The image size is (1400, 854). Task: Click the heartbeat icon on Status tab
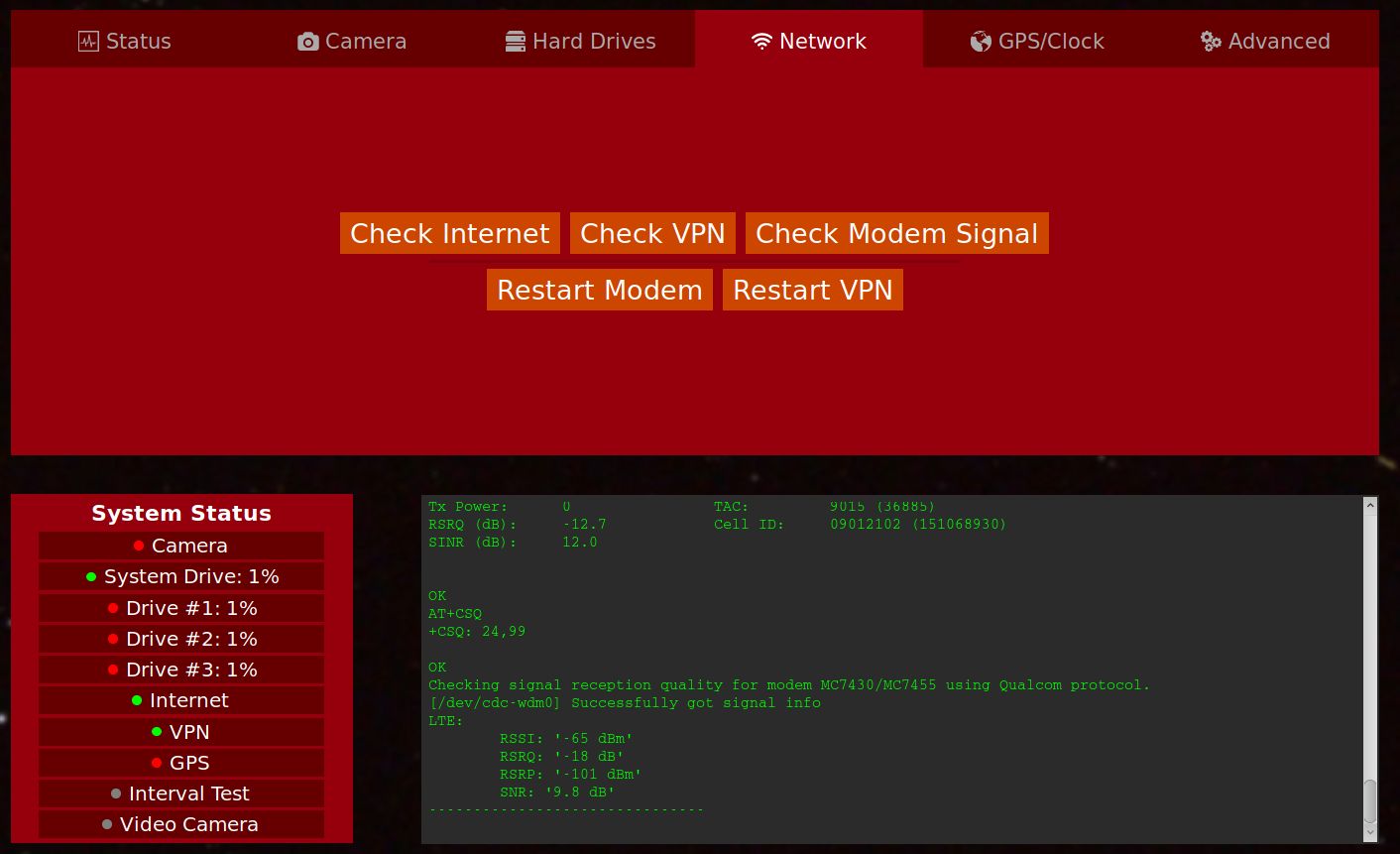coord(88,42)
